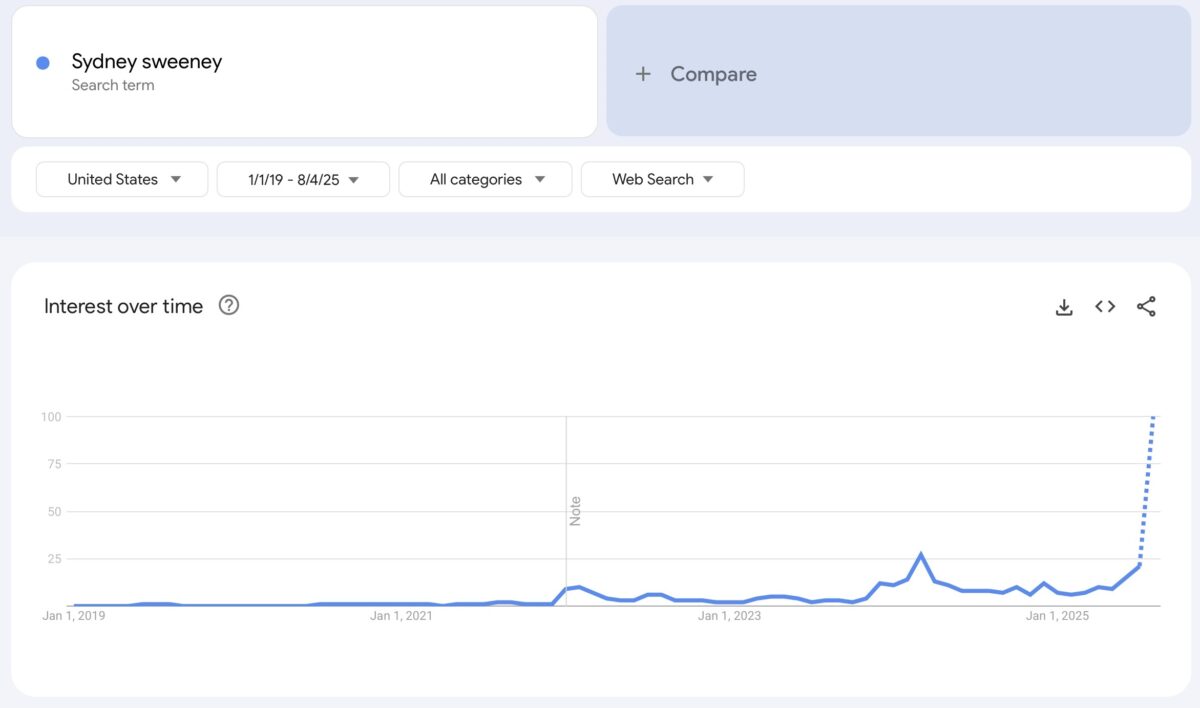Click the dotted forecast segment of the line
This screenshot has height=708, width=1200.
[1150, 490]
